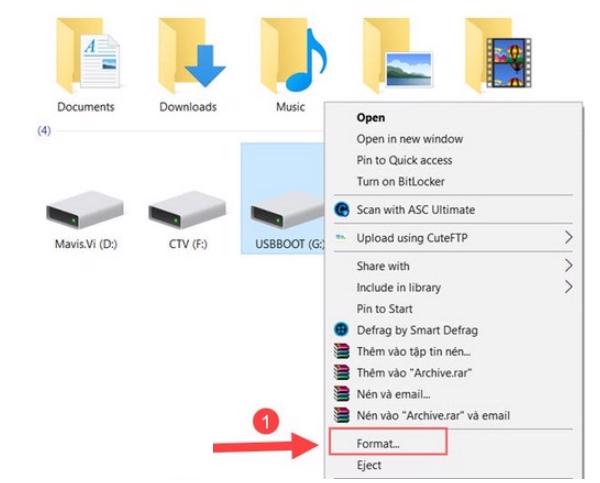Choose Defrag by Smart Defrag
Viewport: 600px width, 483px height.
417,330
